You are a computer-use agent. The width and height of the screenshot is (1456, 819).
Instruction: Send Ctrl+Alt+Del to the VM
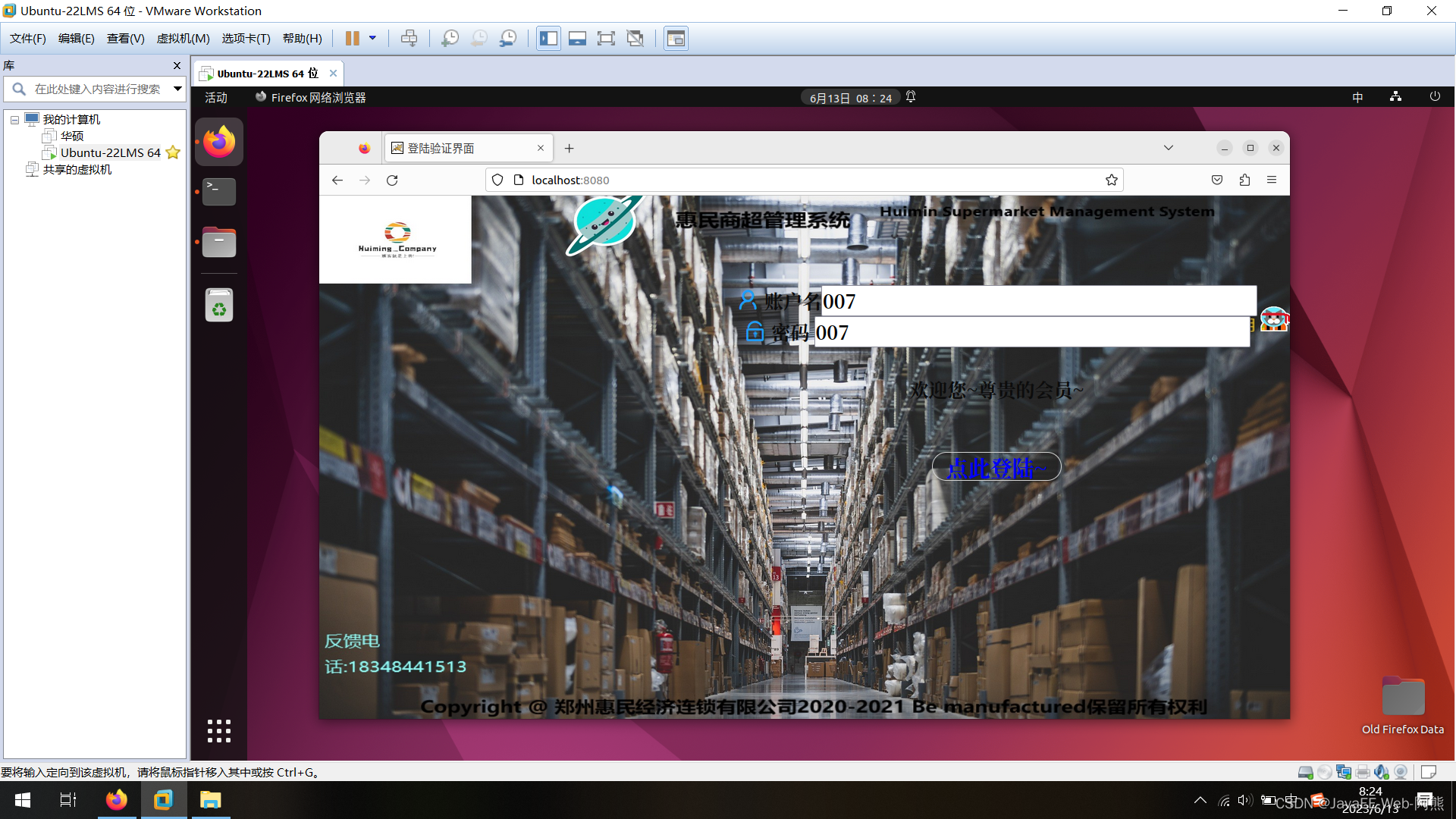coord(409,38)
